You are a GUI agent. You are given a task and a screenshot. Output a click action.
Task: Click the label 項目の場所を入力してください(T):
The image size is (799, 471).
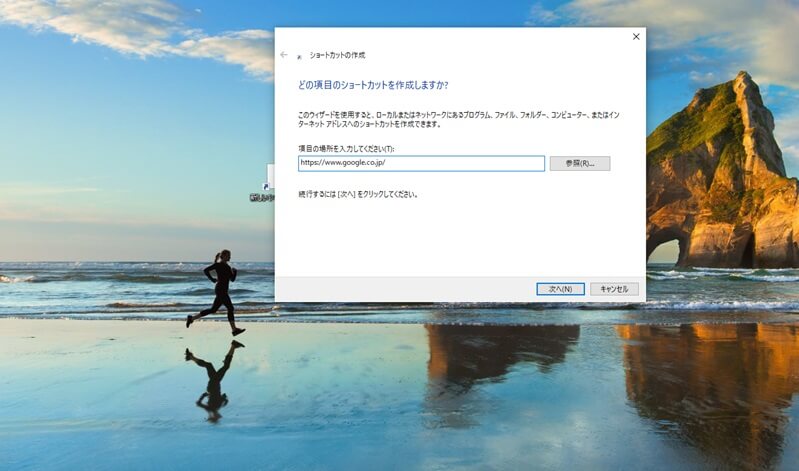click(347, 149)
